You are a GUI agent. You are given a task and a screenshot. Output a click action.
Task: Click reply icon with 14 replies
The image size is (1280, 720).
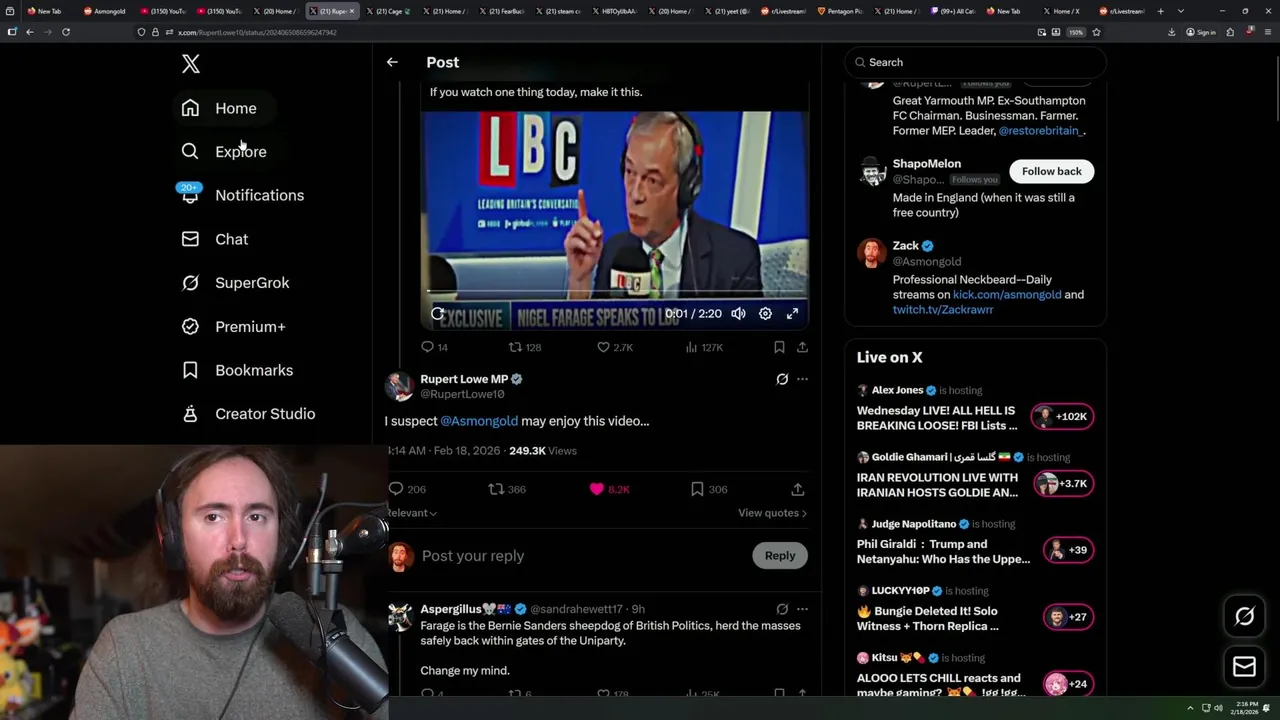427,347
